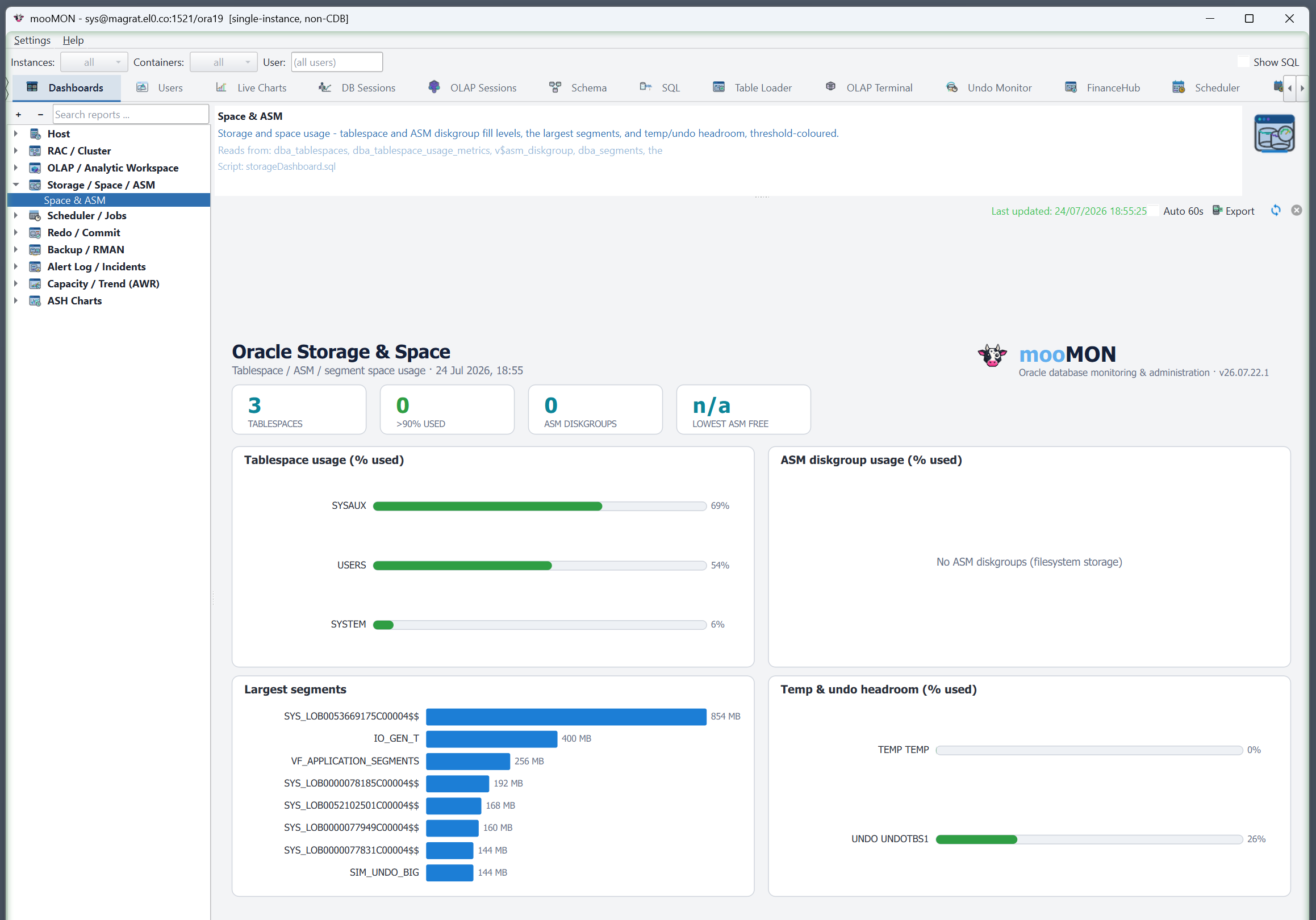Expand the ASH Charts node arrow
Image resolution: width=1316 pixels, height=920 pixels.
(16, 301)
